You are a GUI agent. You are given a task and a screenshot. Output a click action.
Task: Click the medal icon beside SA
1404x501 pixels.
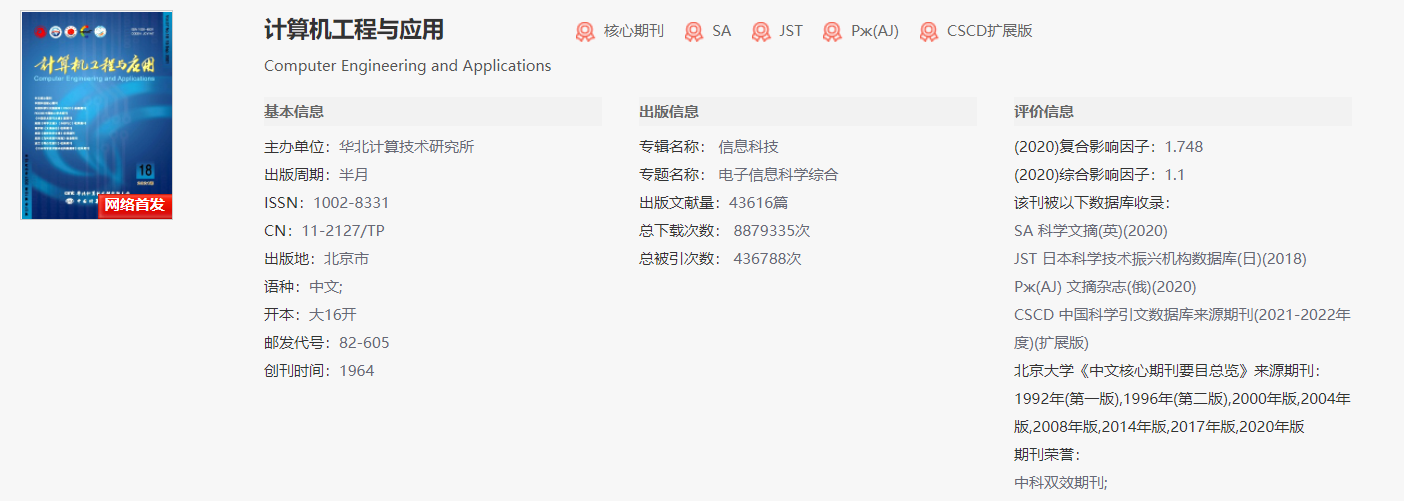(694, 32)
